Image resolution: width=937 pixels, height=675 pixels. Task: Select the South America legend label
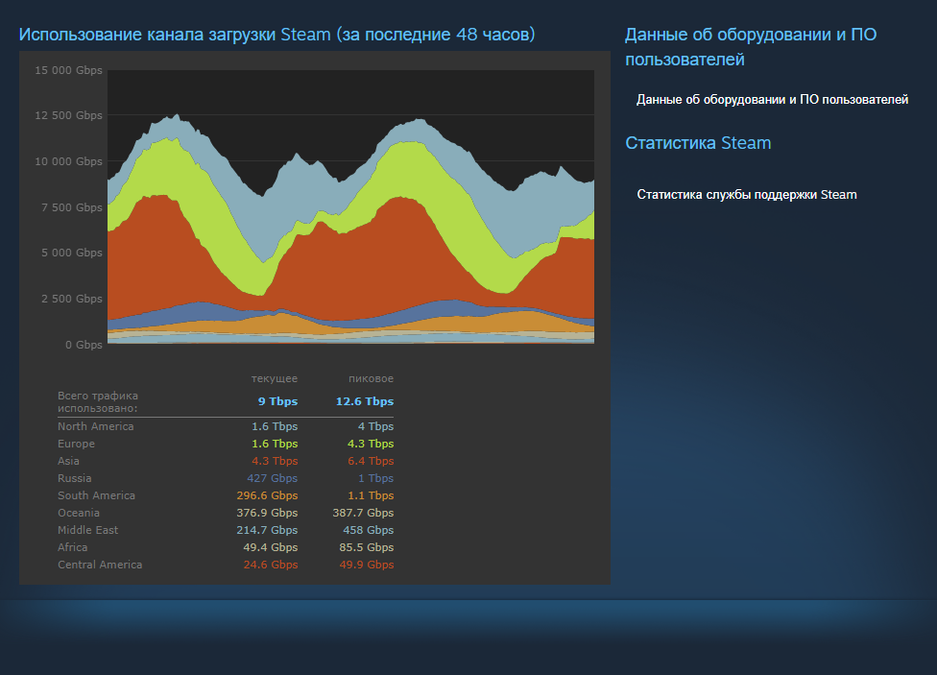[x=96, y=496]
